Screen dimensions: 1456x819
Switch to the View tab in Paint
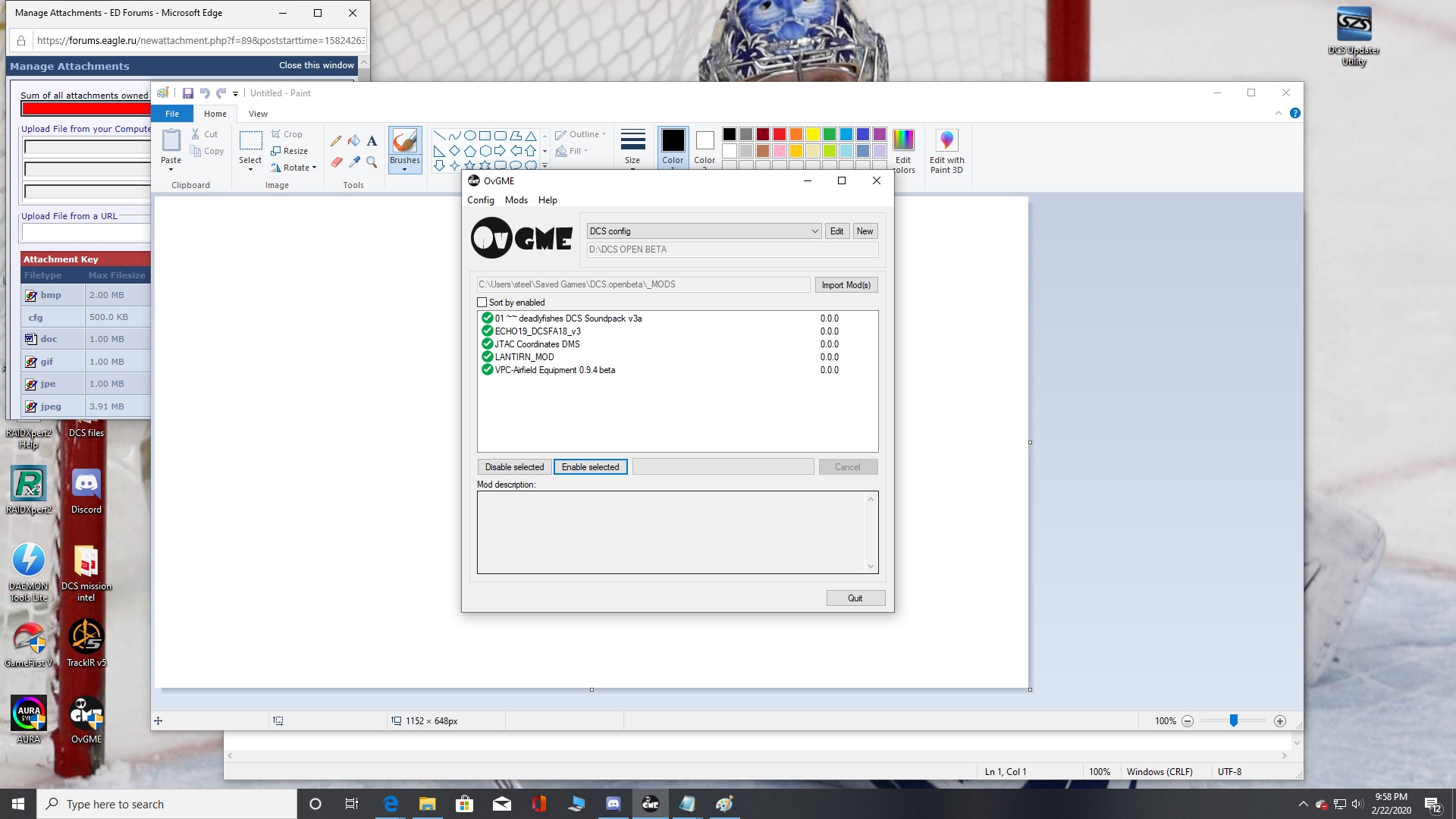tap(258, 114)
